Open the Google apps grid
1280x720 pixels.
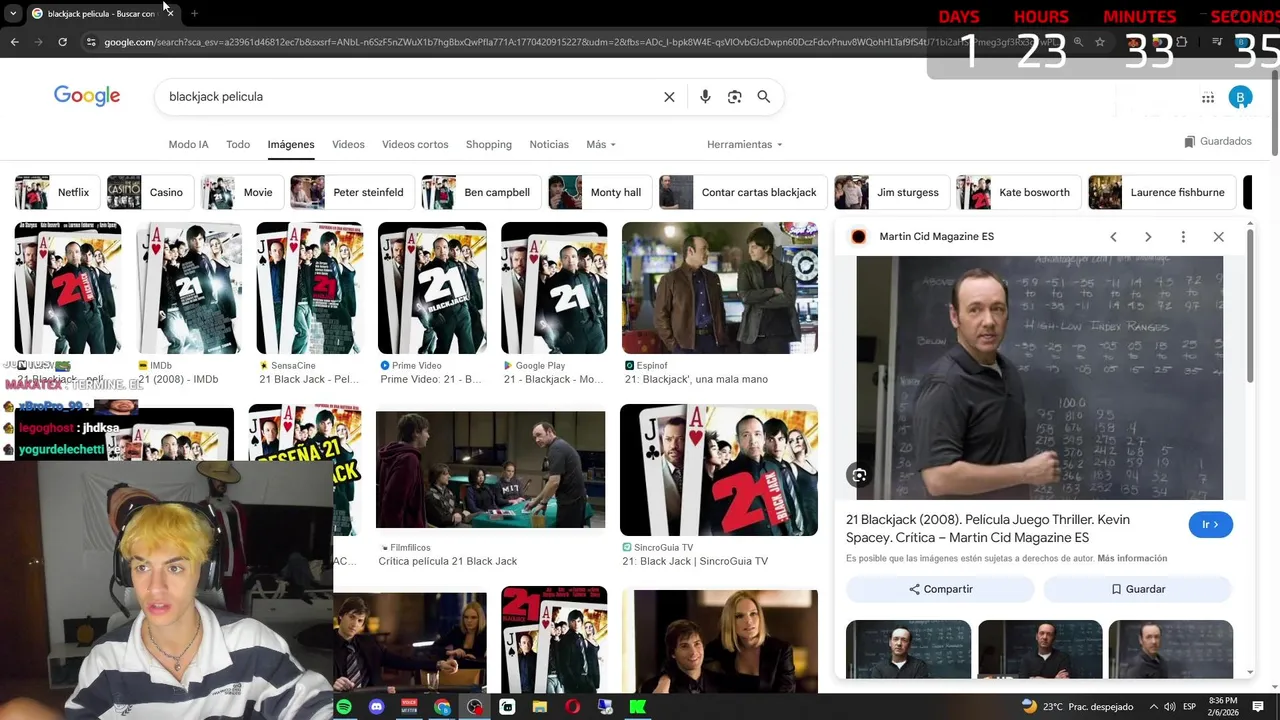pos(1208,97)
